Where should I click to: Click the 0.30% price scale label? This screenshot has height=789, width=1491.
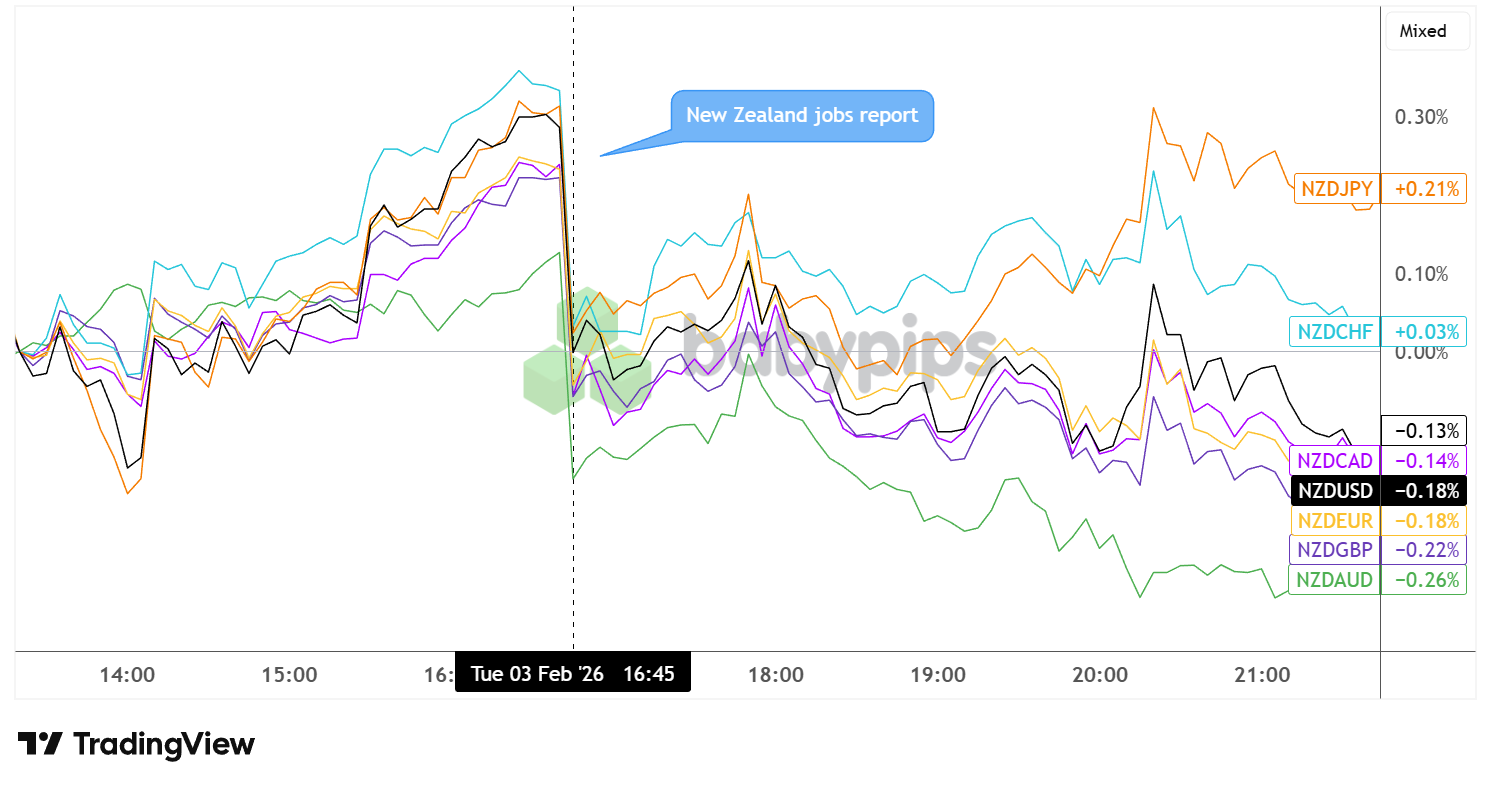click(1421, 117)
